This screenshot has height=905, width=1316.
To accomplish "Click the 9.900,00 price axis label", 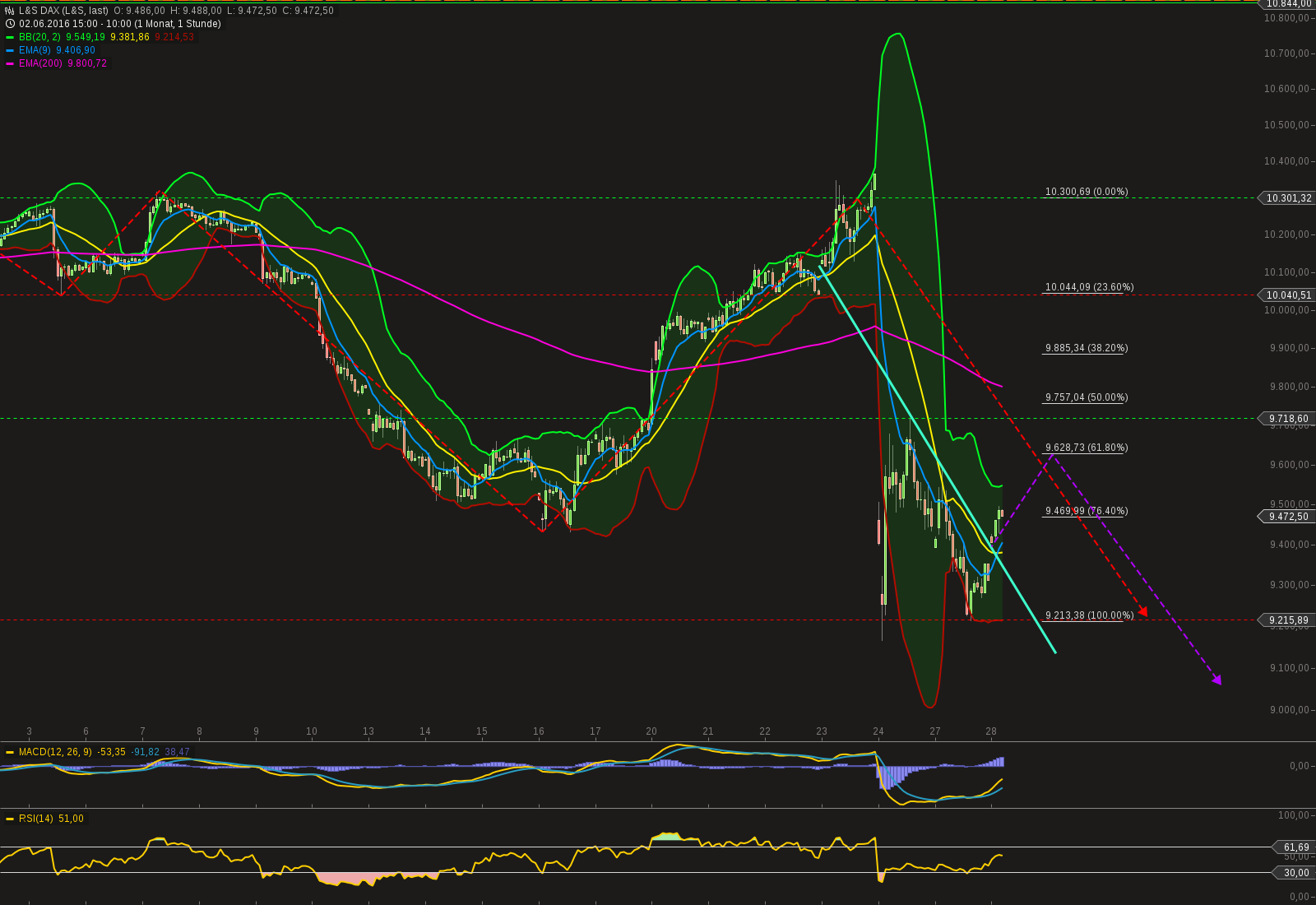I will pyautogui.click(x=1289, y=348).
